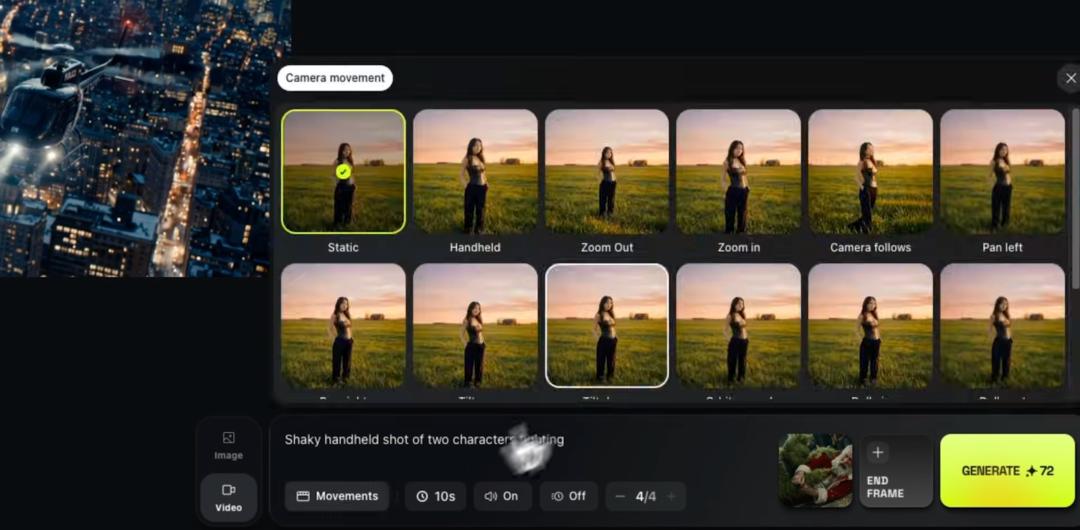This screenshot has height=530, width=1080.
Task: Switch to Video mode
Action: [x=228, y=497]
